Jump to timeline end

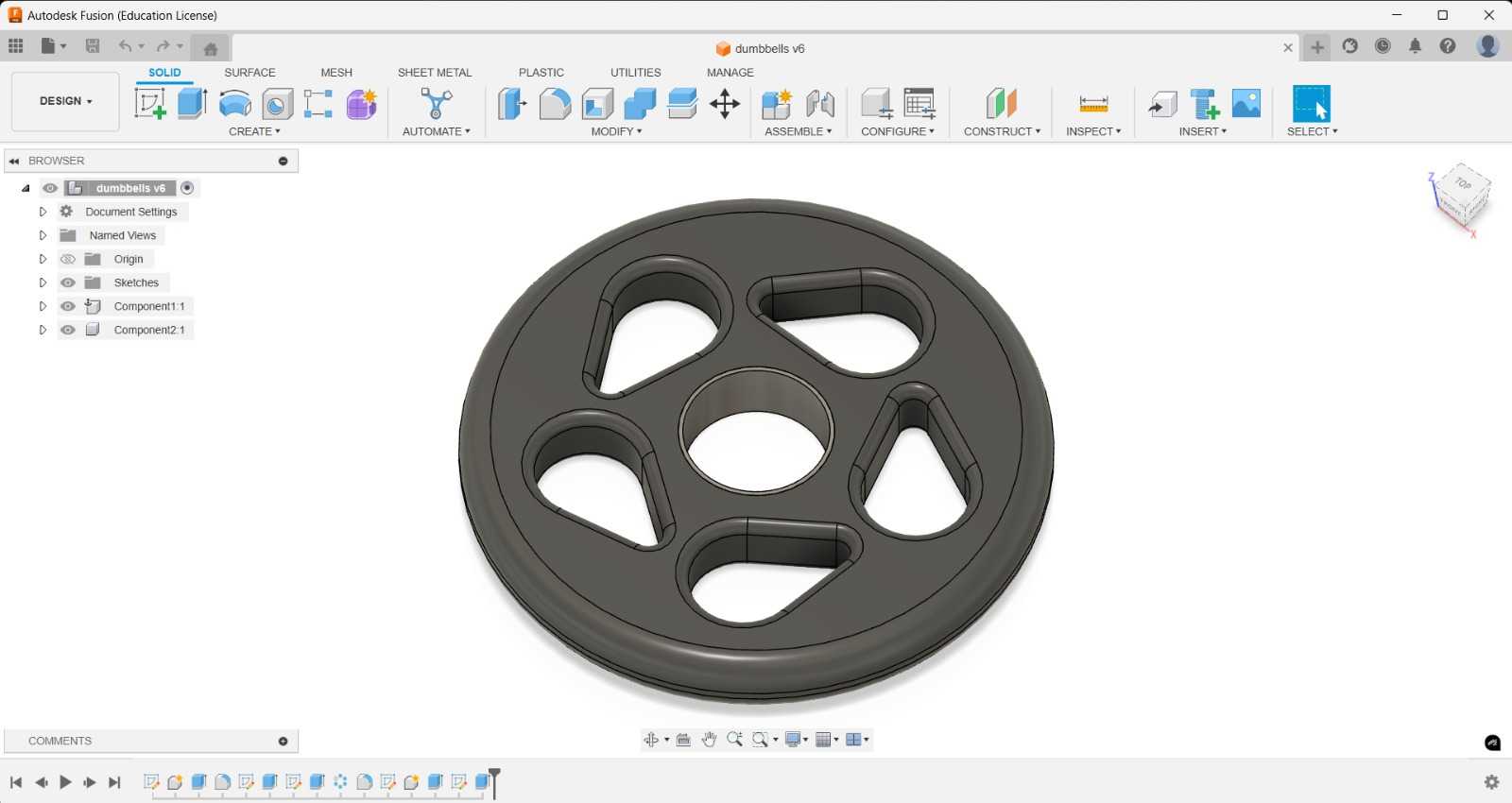pyautogui.click(x=114, y=782)
